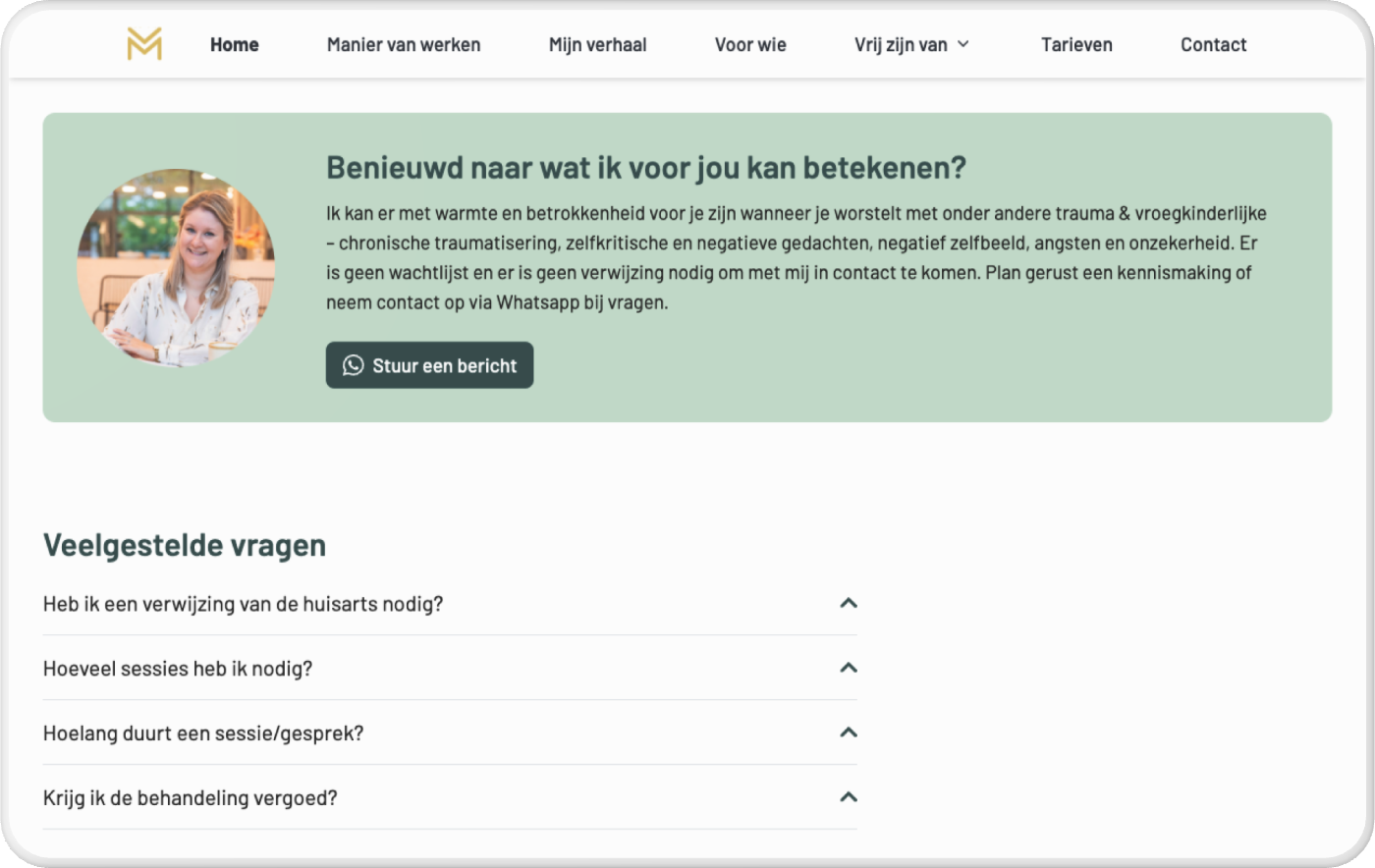Go to the Home menu item
Screen dimensions: 1375x868
[x=235, y=44]
